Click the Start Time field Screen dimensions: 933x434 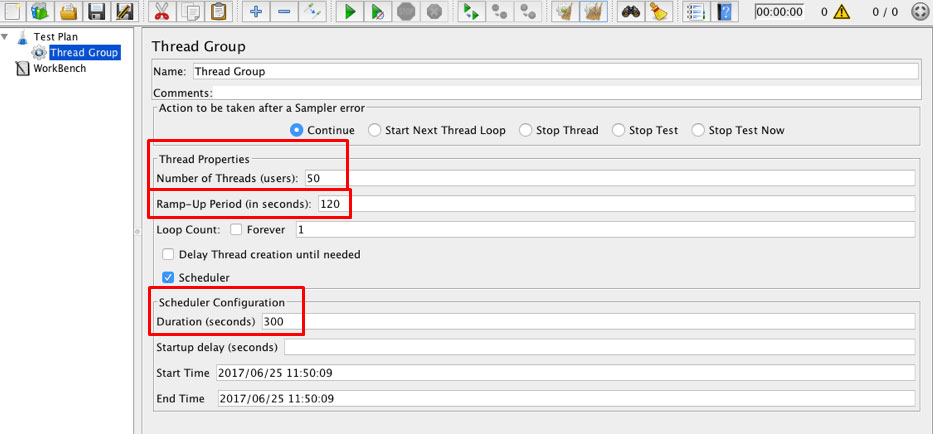565,373
